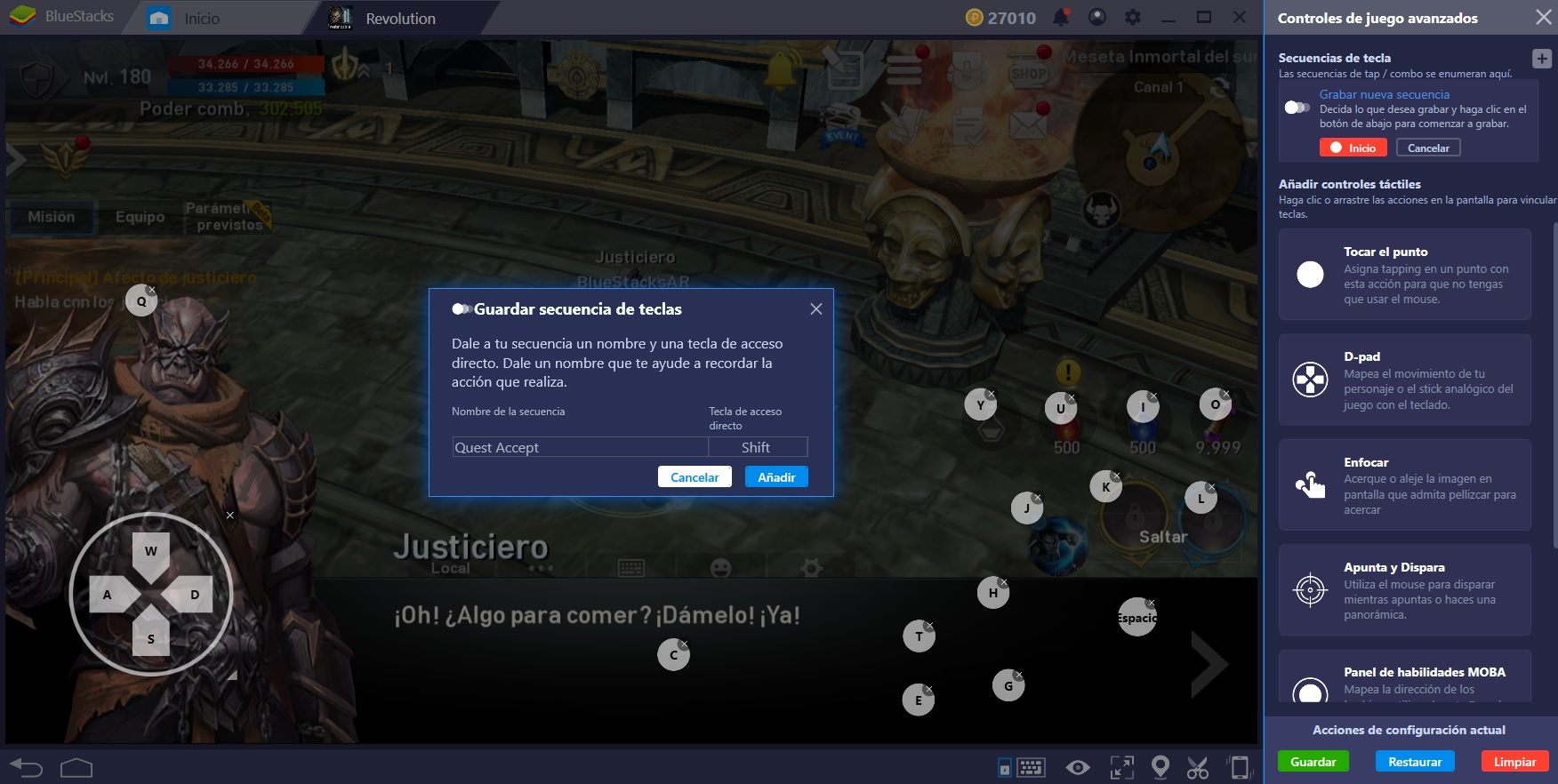
Task: Click the C key mapping bubble
Action: point(674,655)
